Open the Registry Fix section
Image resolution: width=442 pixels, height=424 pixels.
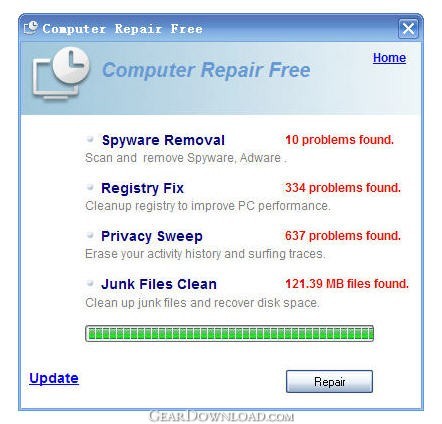click(142, 188)
